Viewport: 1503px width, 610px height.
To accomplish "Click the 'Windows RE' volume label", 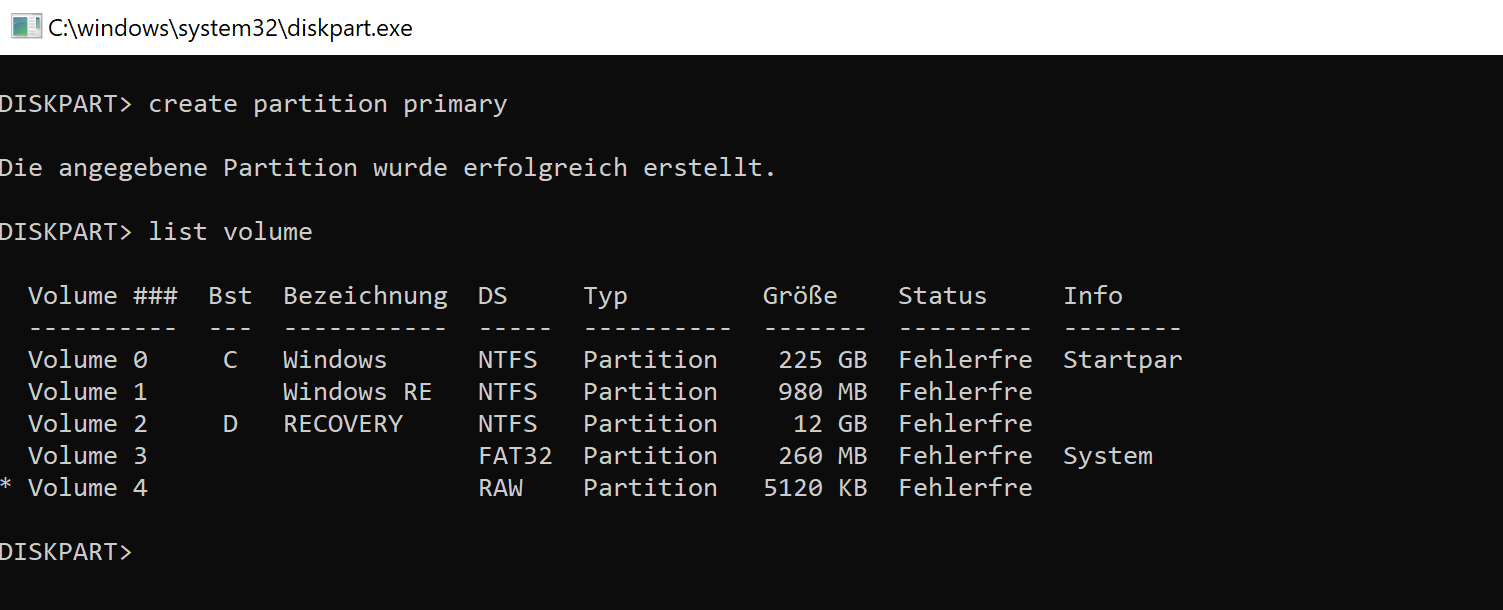I will [357, 392].
